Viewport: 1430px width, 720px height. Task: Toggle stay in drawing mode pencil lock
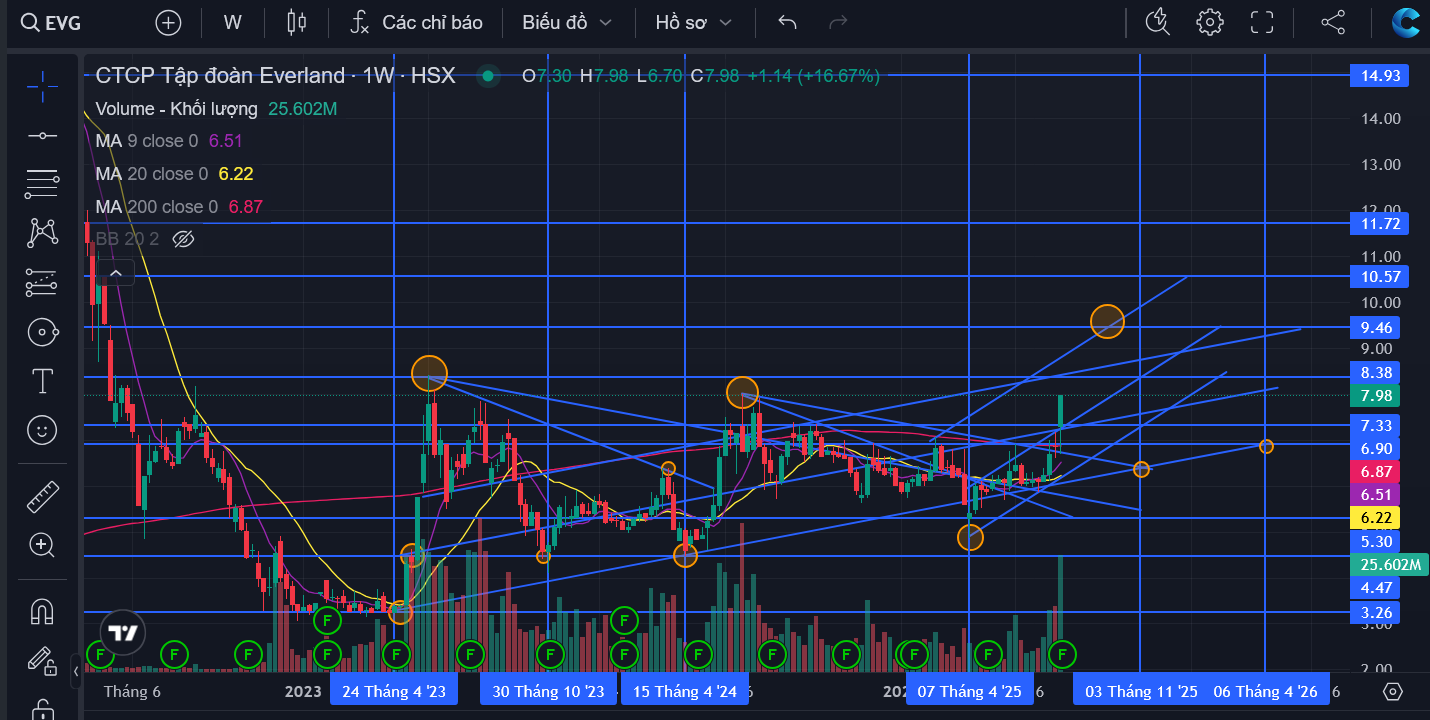pyautogui.click(x=42, y=660)
